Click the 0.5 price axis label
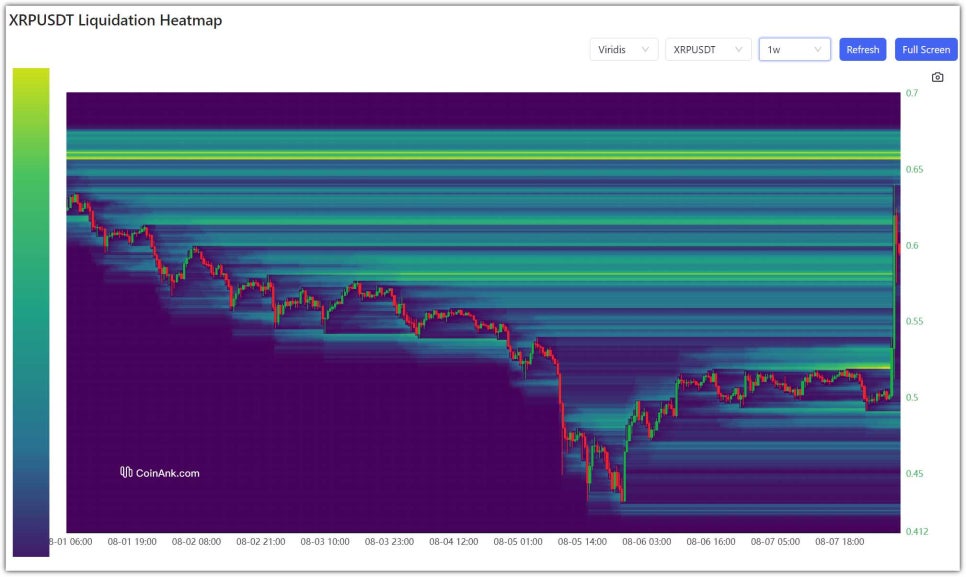Screen dimensions: 966x577 (x=912, y=397)
